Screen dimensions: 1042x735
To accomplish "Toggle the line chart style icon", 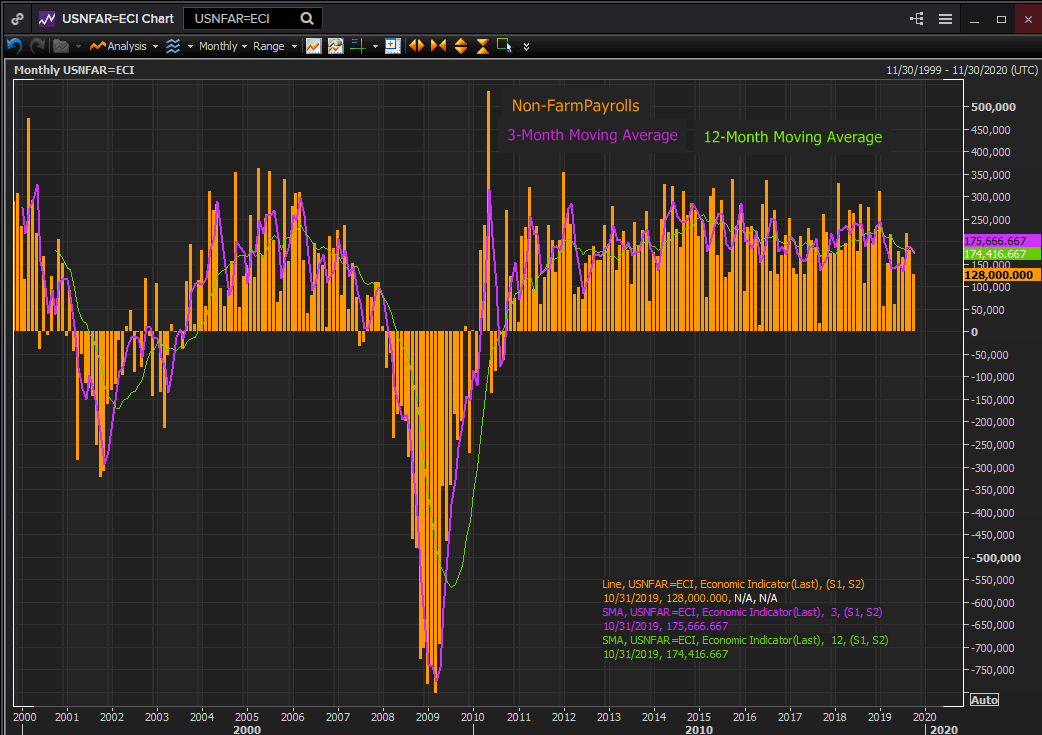I will (313, 46).
